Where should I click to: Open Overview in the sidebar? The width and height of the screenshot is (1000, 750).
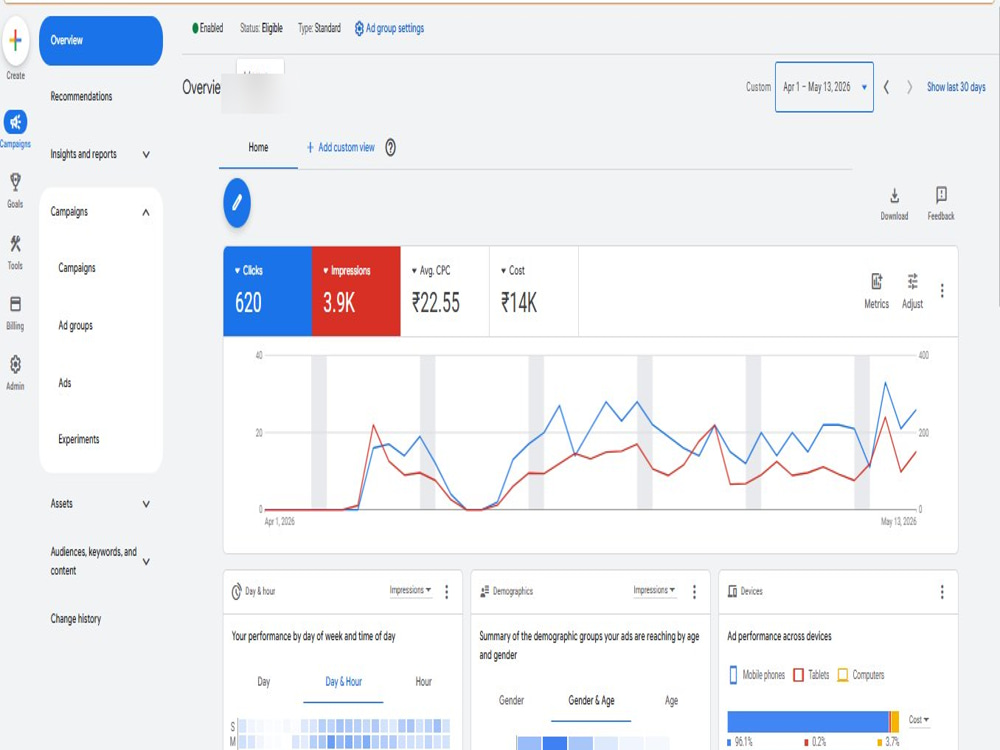(101, 41)
